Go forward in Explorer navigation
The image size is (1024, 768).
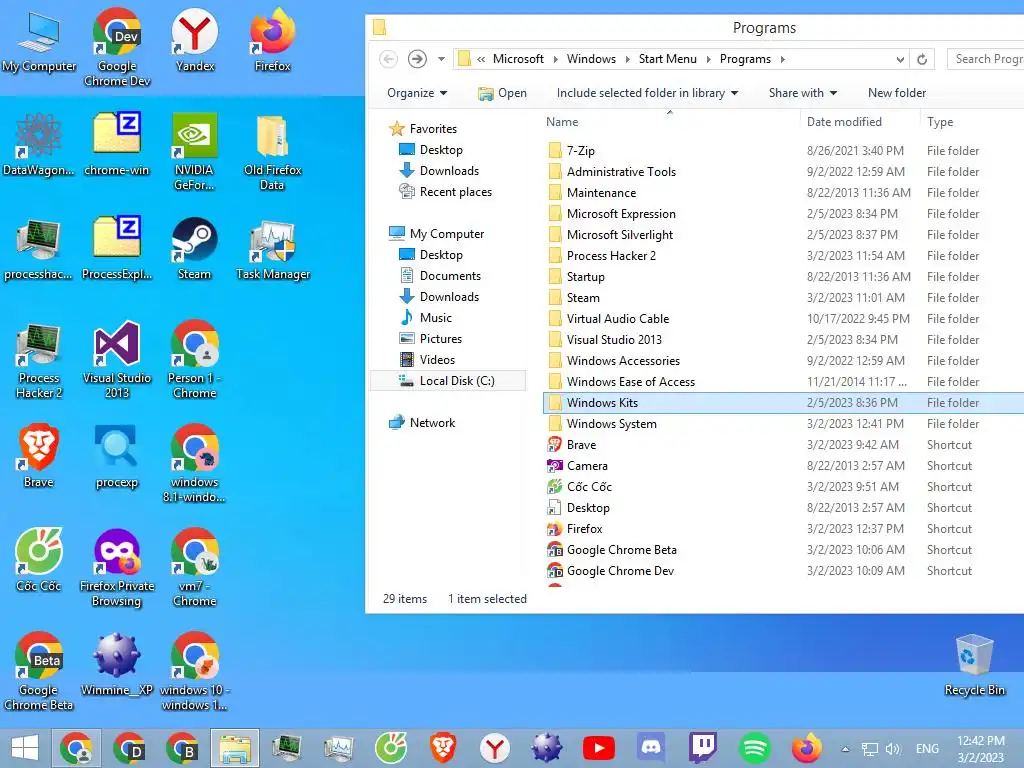pos(417,59)
